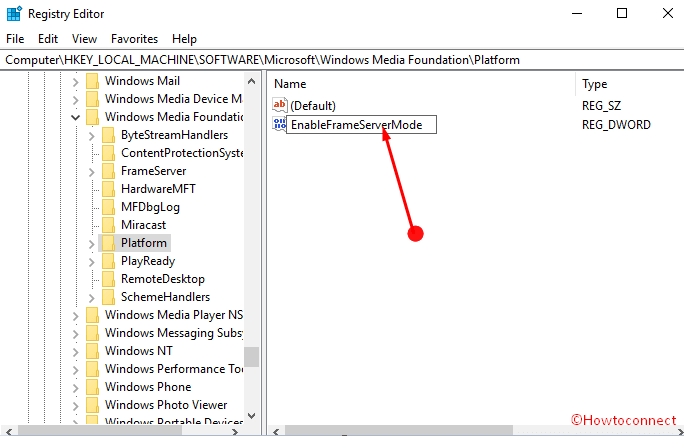The image size is (684, 436).
Task: Collapse the Windows Media Foundation key
Action: [x=75, y=117]
